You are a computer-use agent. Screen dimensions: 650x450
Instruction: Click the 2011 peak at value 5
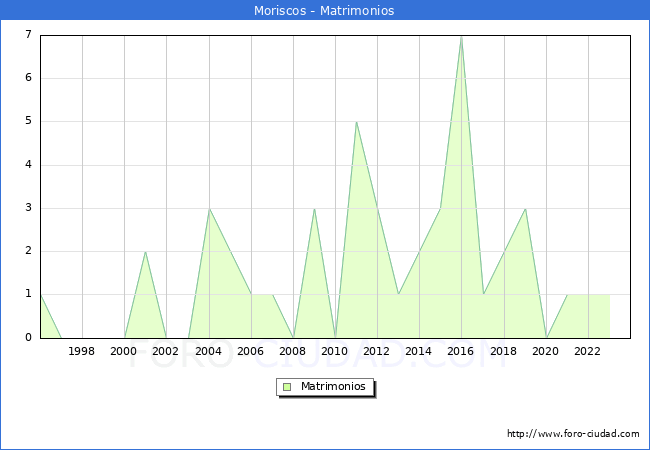tap(356, 122)
